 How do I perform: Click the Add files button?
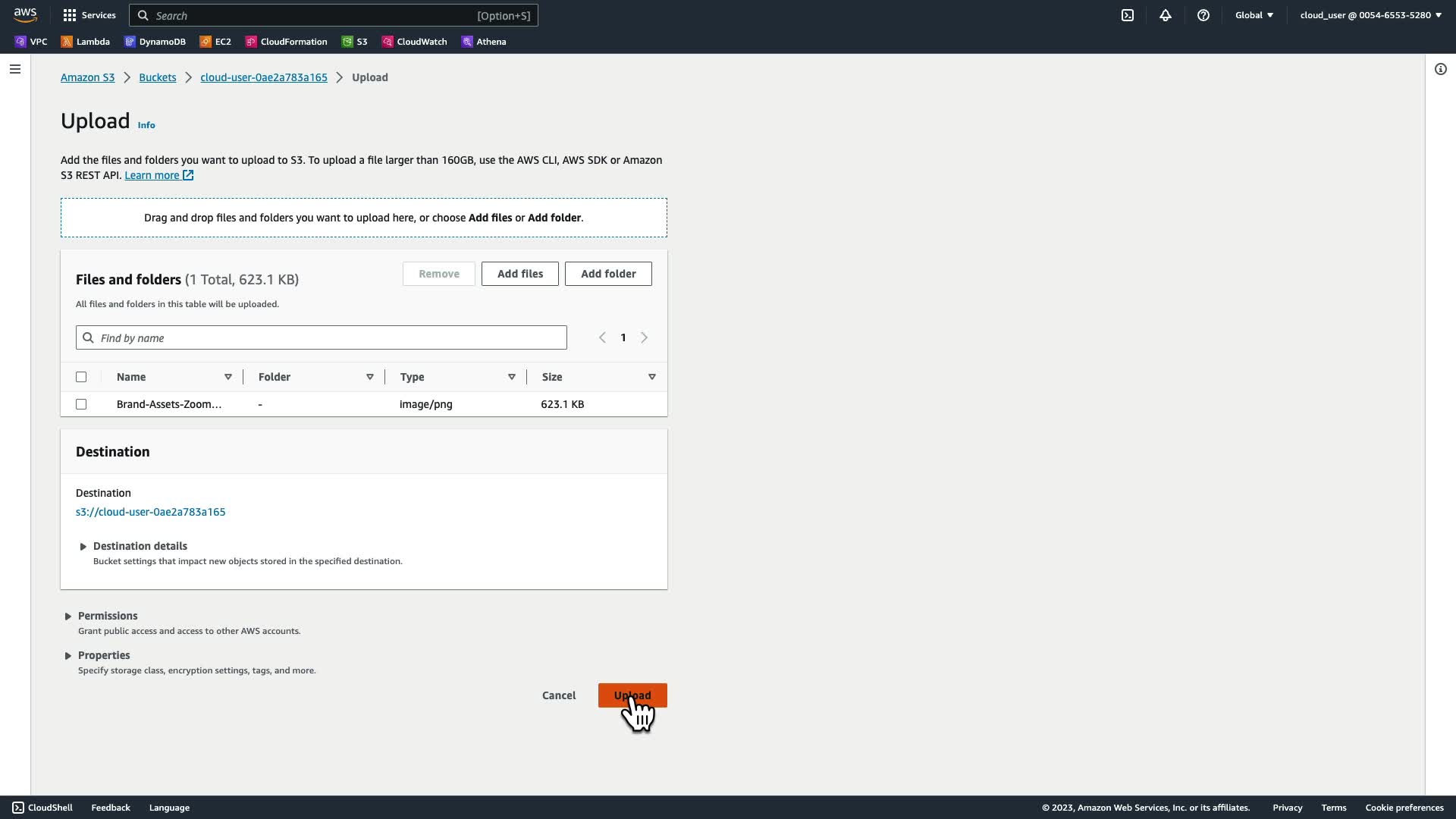(x=520, y=274)
